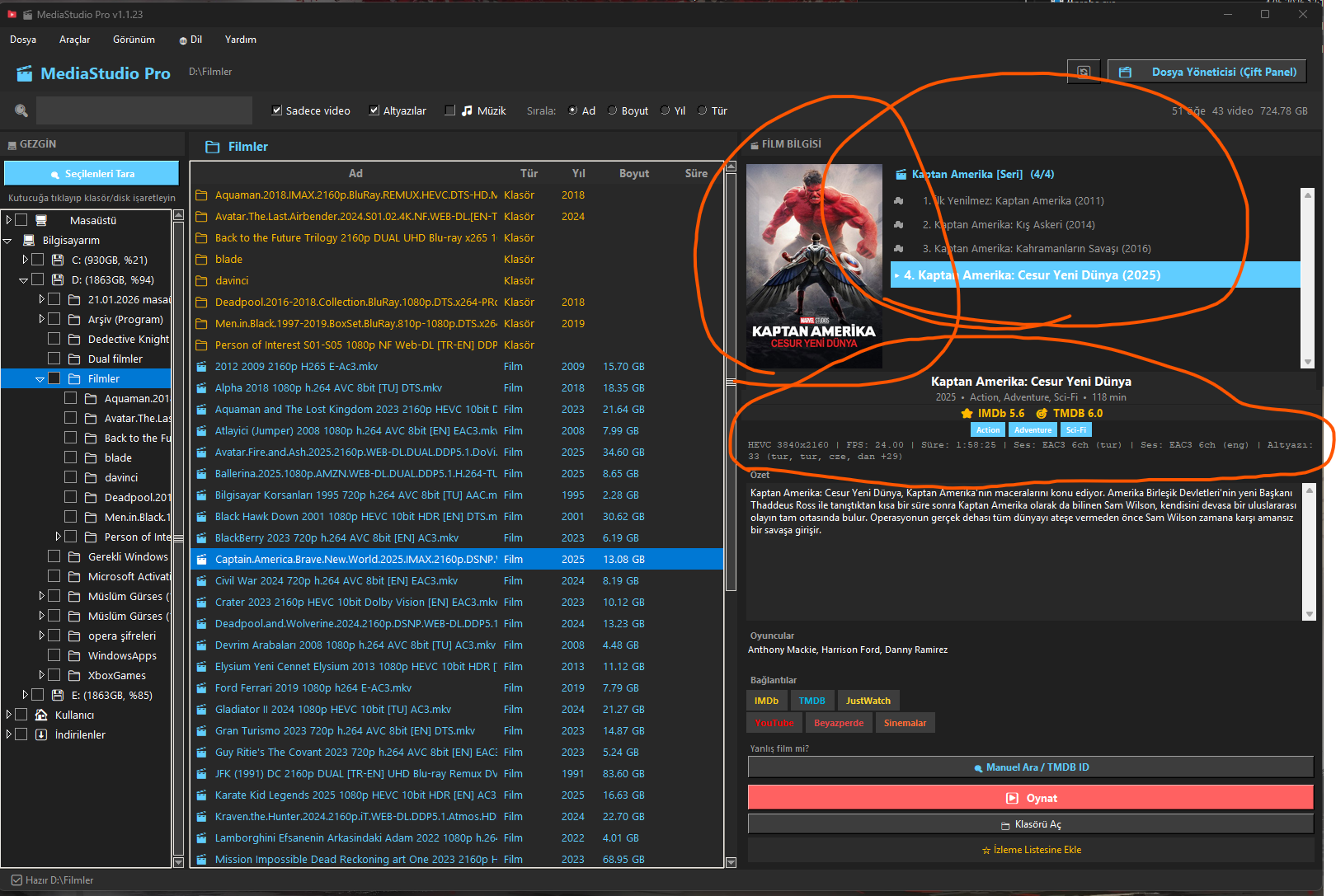Toggle the Altyazılar checkbox

point(374,110)
